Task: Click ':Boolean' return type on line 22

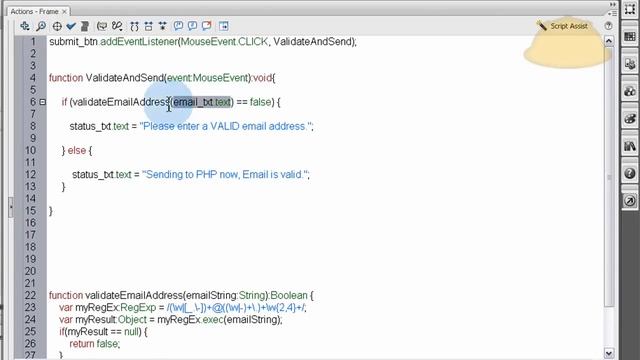Action: click(287, 296)
